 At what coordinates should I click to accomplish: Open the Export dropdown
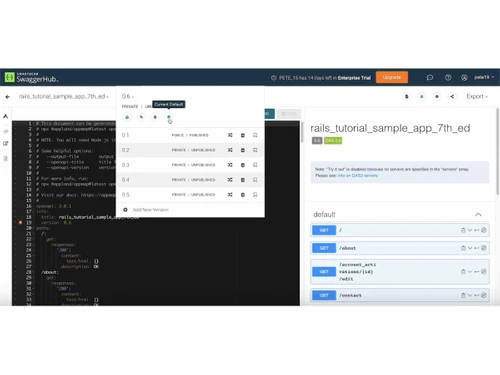(477, 96)
